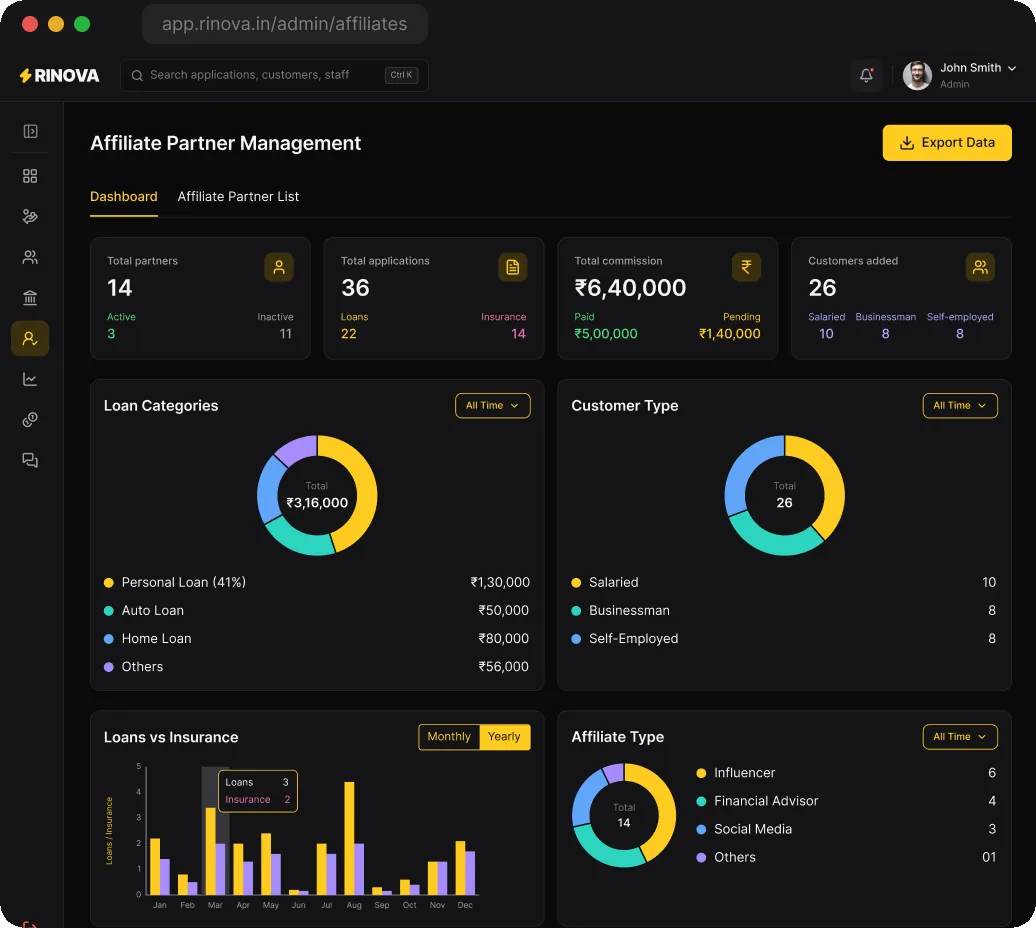
Task: Open the notifications bell
Action: tap(866, 75)
